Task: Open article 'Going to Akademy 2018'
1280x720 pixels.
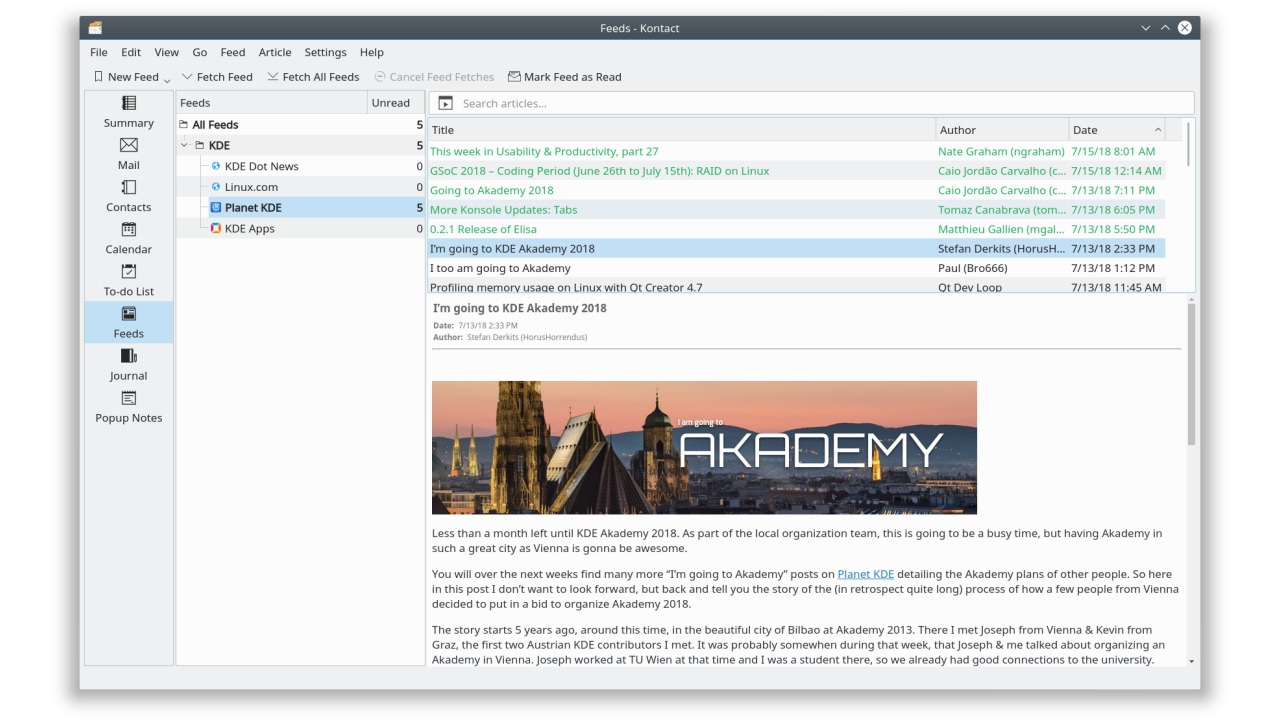Action: [x=491, y=190]
